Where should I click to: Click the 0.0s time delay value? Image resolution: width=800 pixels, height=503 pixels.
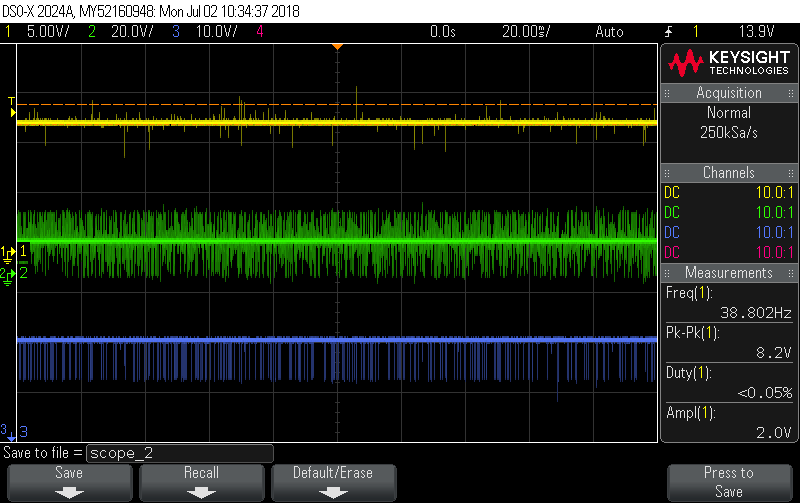coord(442,32)
